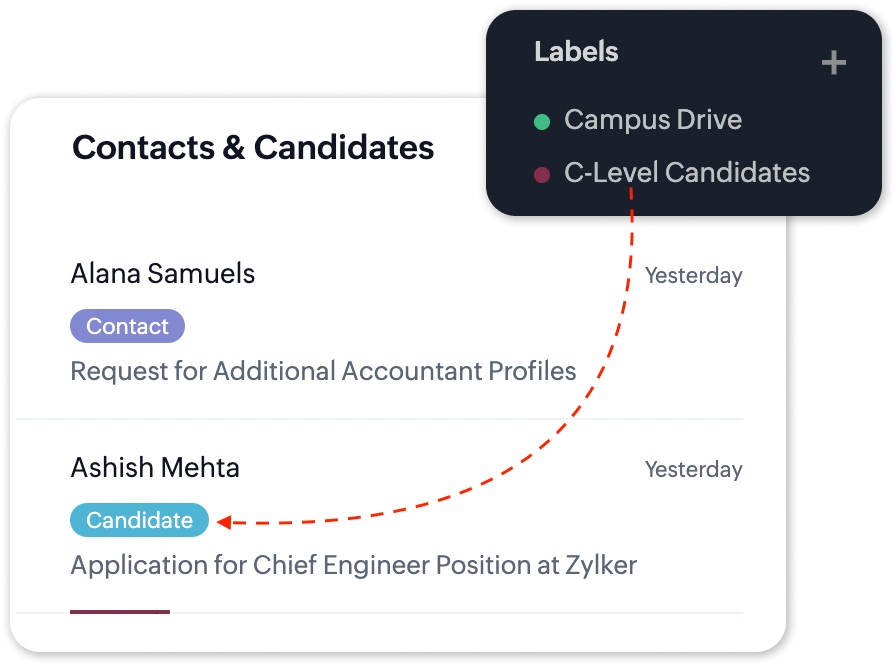This screenshot has height=666, width=896.
Task: Click the Contacts & Candidates heading
Action: pos(253,148)
